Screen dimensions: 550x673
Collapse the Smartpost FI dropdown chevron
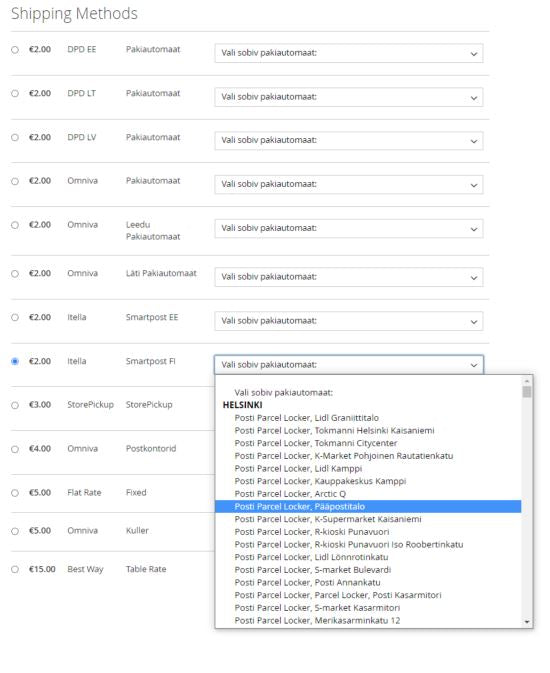(474, 365)
